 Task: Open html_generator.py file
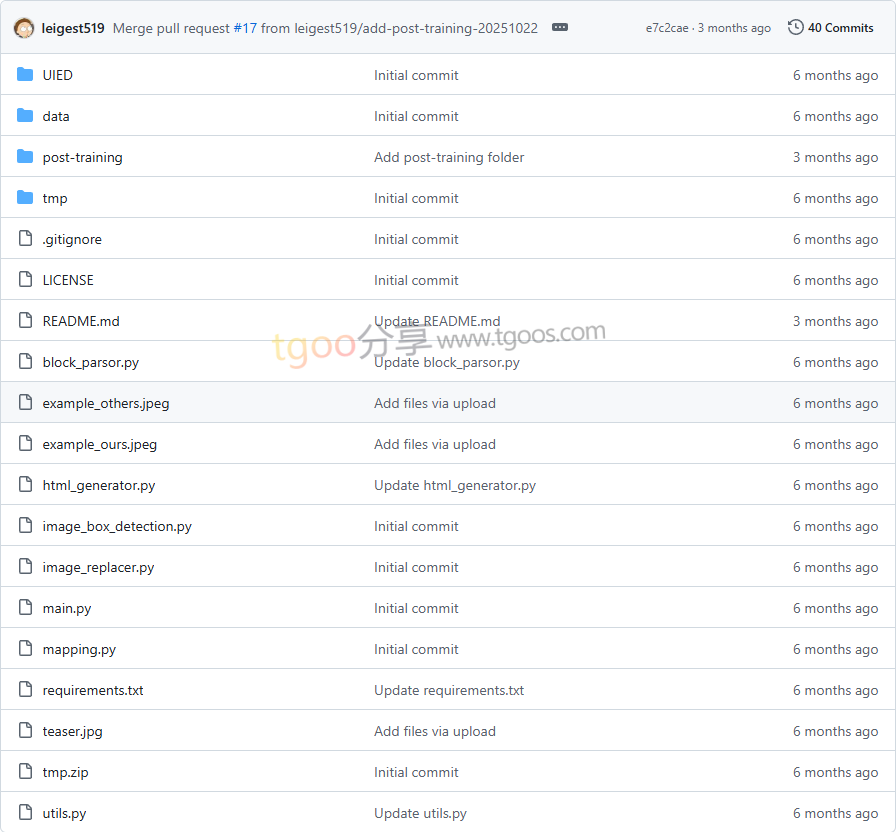(x=99, y=485)
